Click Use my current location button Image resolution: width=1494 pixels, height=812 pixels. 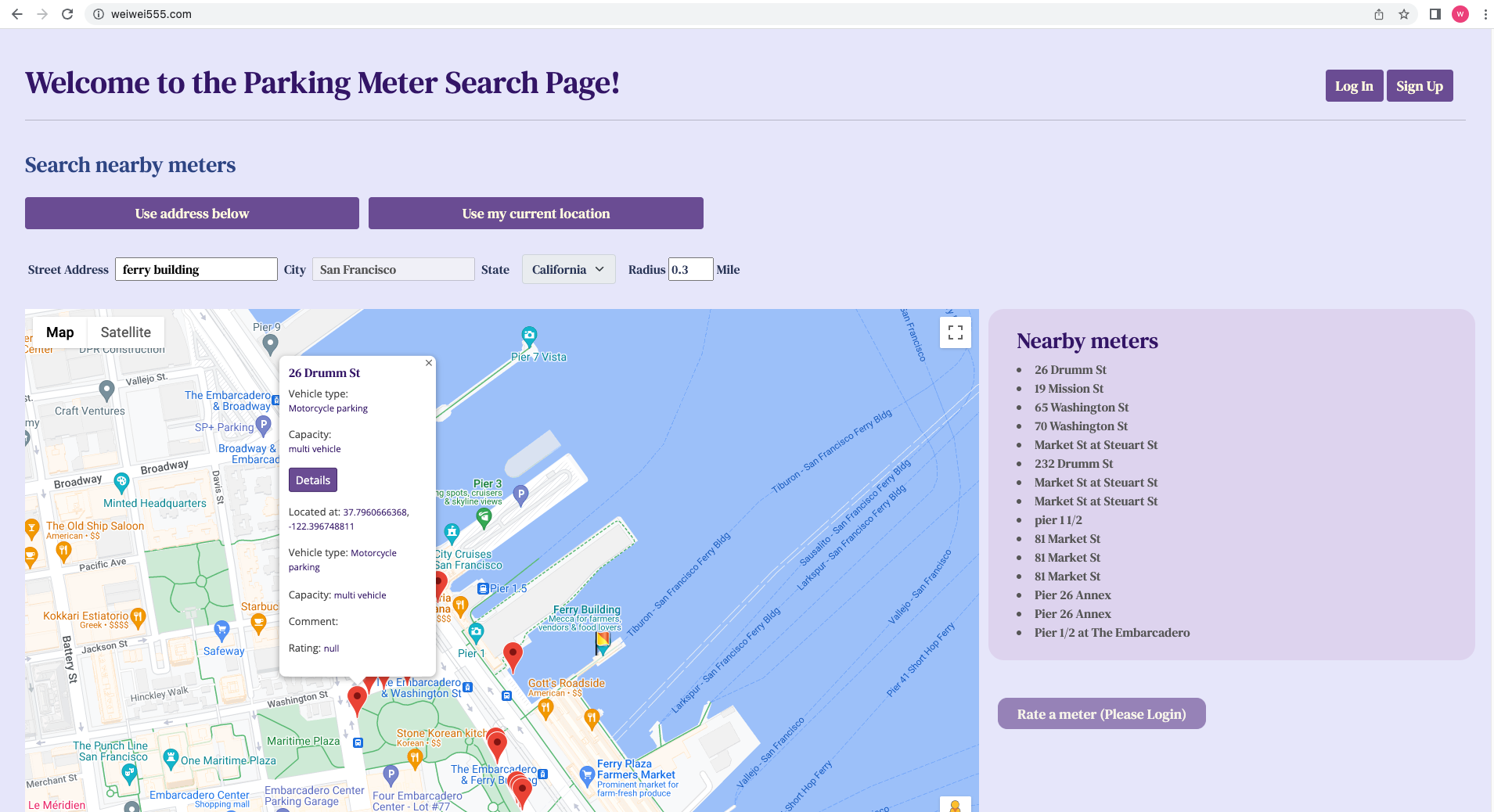(536, 214)
